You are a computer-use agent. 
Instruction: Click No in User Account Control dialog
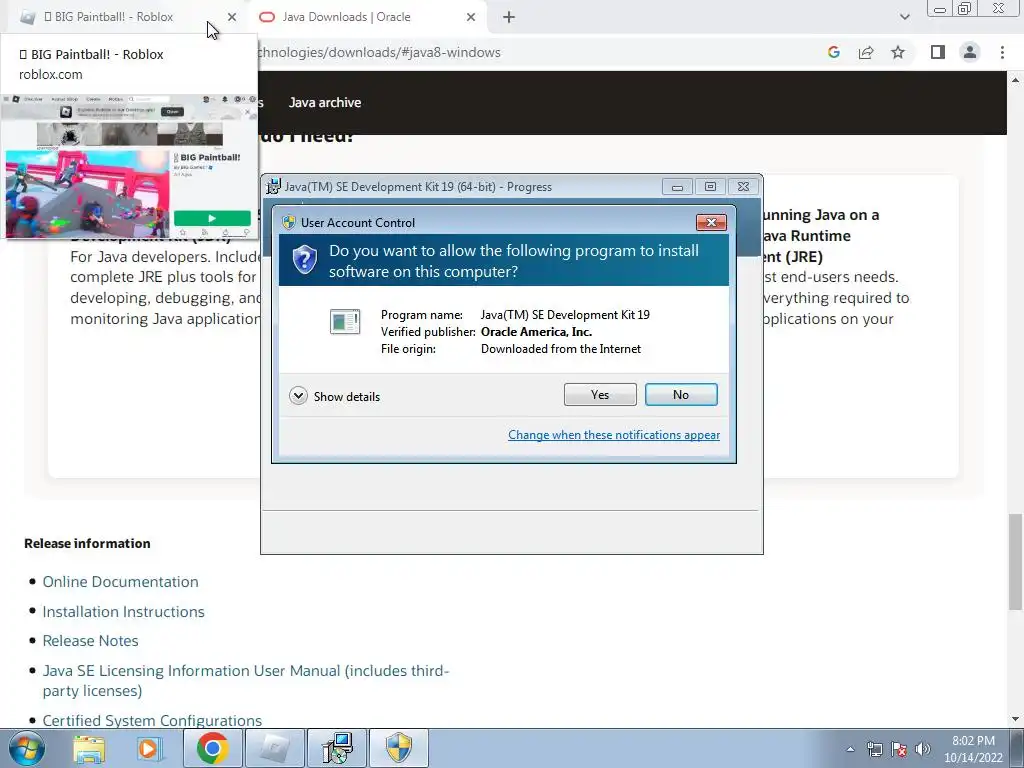680,394
